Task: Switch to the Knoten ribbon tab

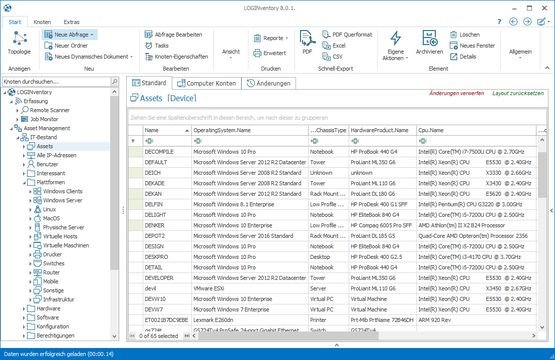Action: coord(42,22)
